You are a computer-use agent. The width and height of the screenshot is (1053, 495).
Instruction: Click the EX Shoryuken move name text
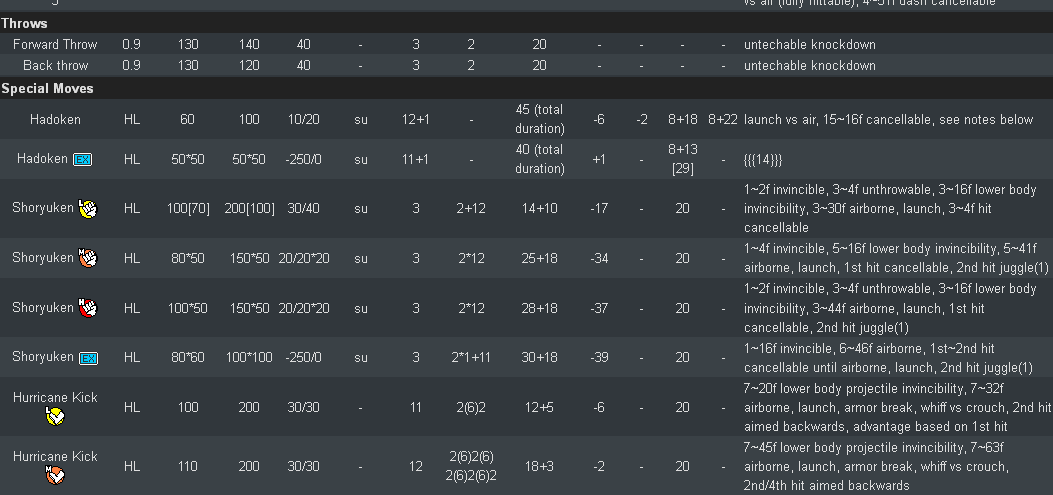pyautogui.click(x=43, y=357)
